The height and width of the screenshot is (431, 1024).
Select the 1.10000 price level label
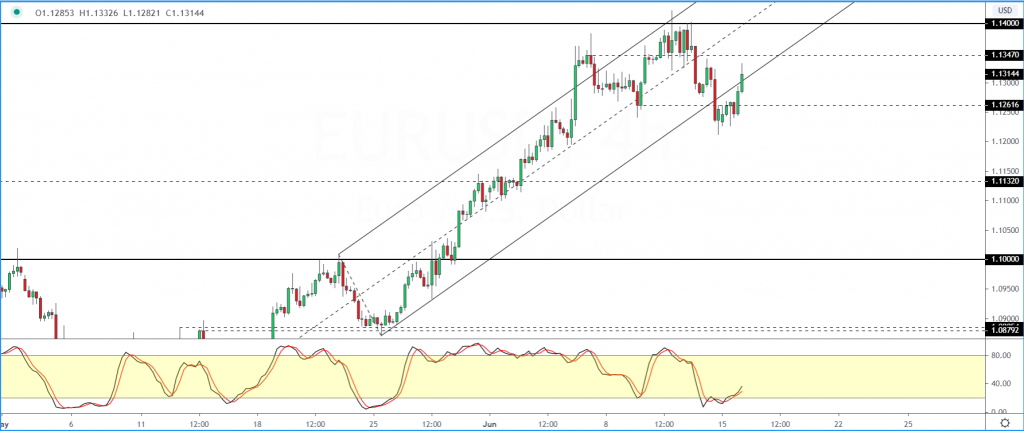1004,259
